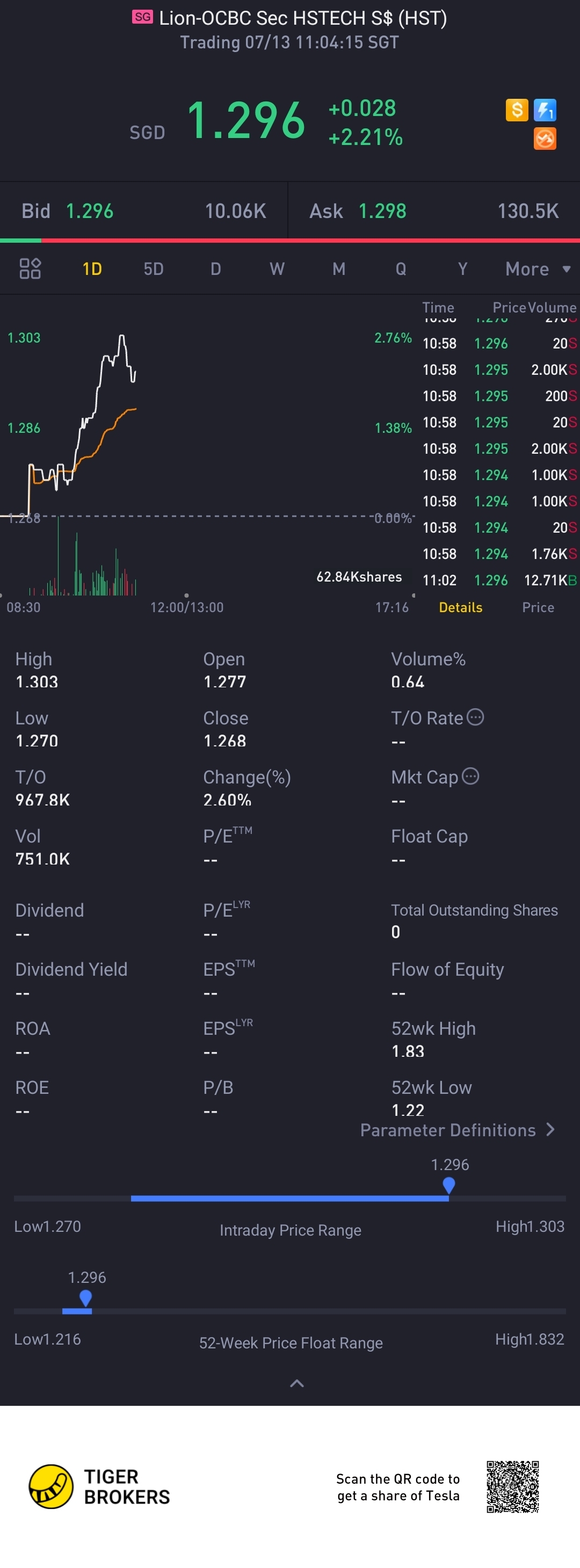Tap the Intraday Price Range marker
Viewport: 580px width, 1568px height.
pos(449,1185)
